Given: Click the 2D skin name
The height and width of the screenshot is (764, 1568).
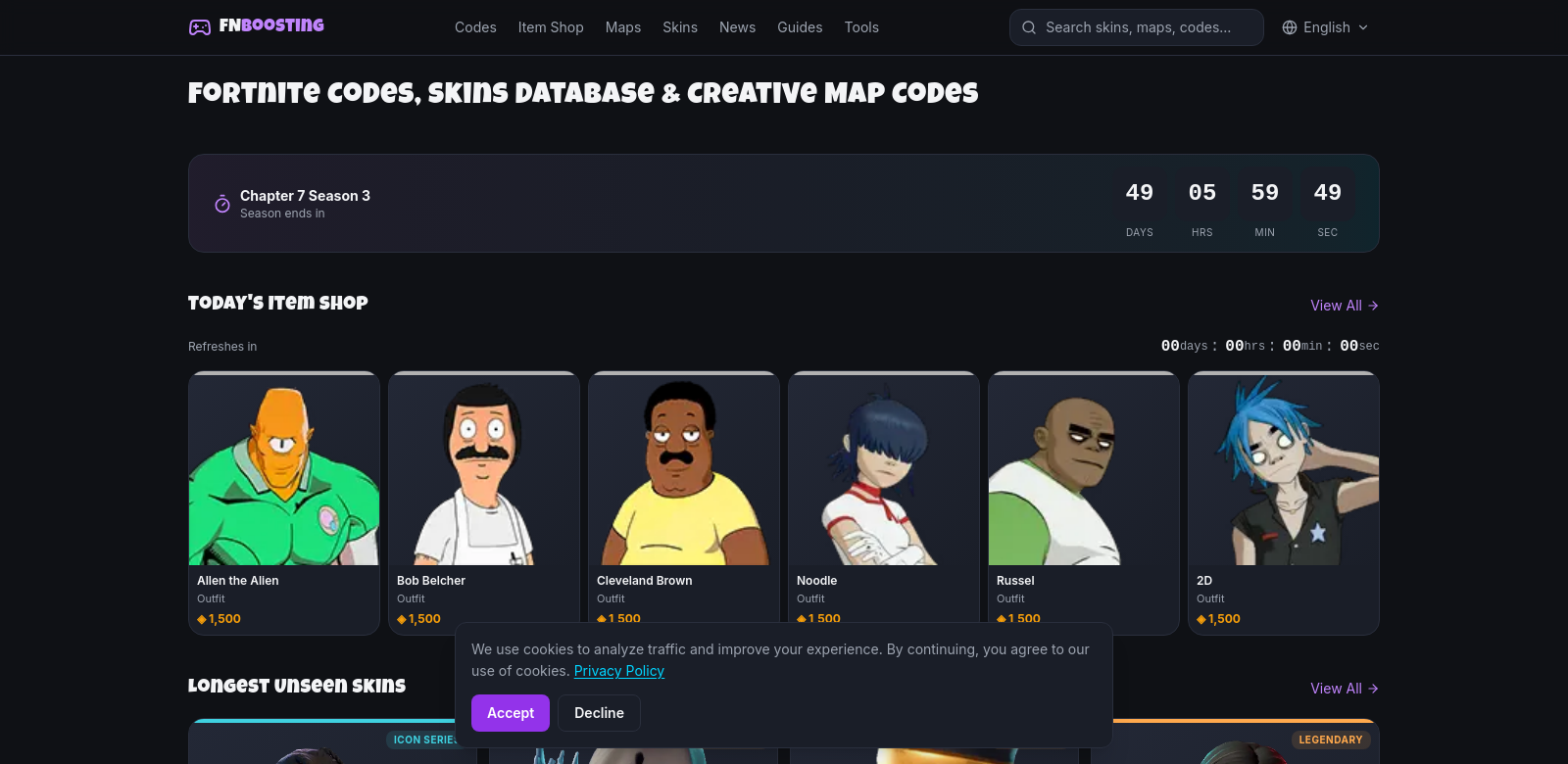Looking at the screenshot, I should point(1204,581).
